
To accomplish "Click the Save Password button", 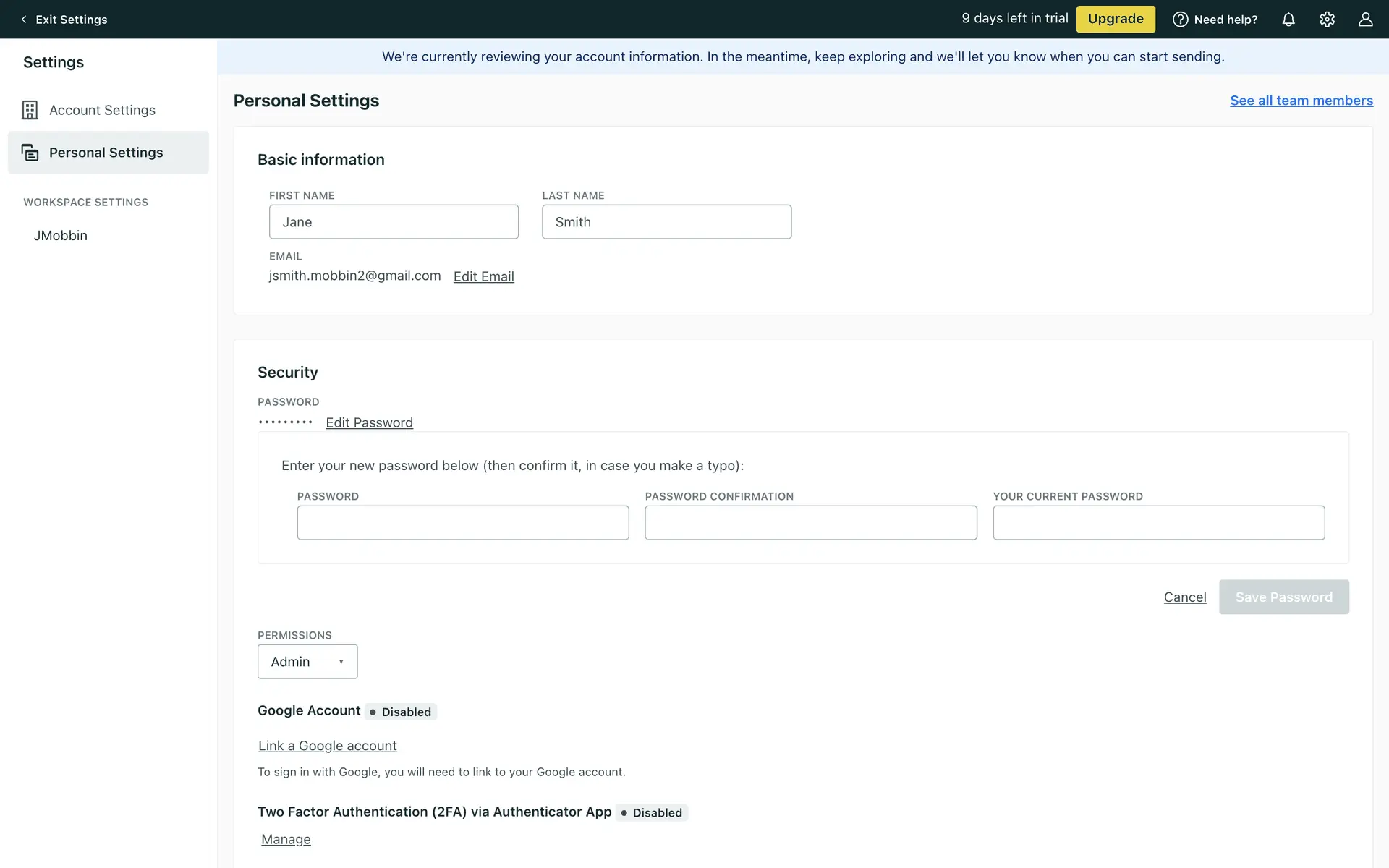I will [x=1283, y=597].
